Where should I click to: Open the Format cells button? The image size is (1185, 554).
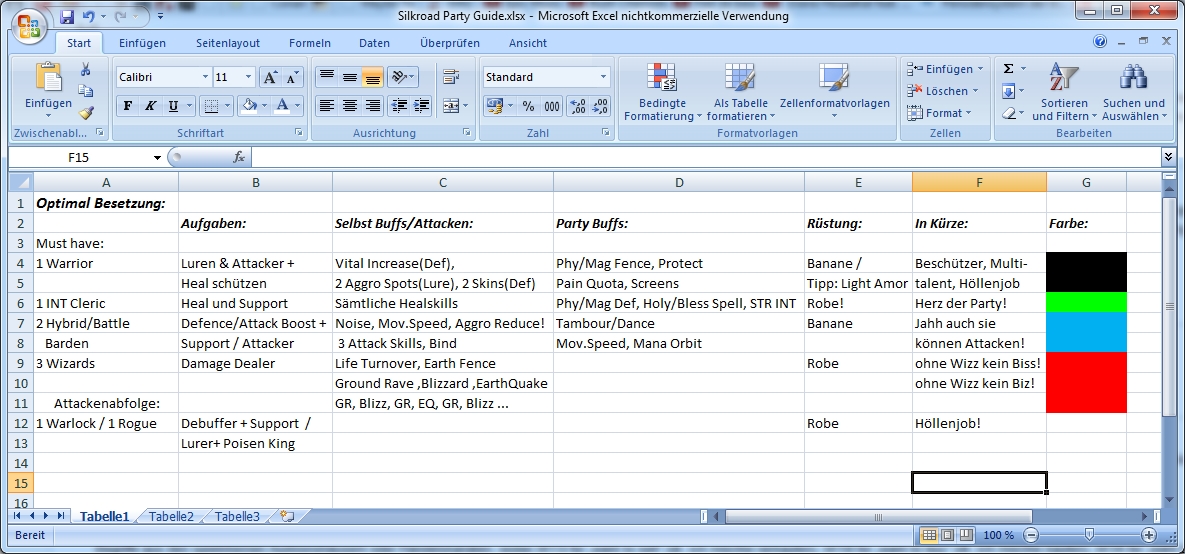(x=937, y=113)
